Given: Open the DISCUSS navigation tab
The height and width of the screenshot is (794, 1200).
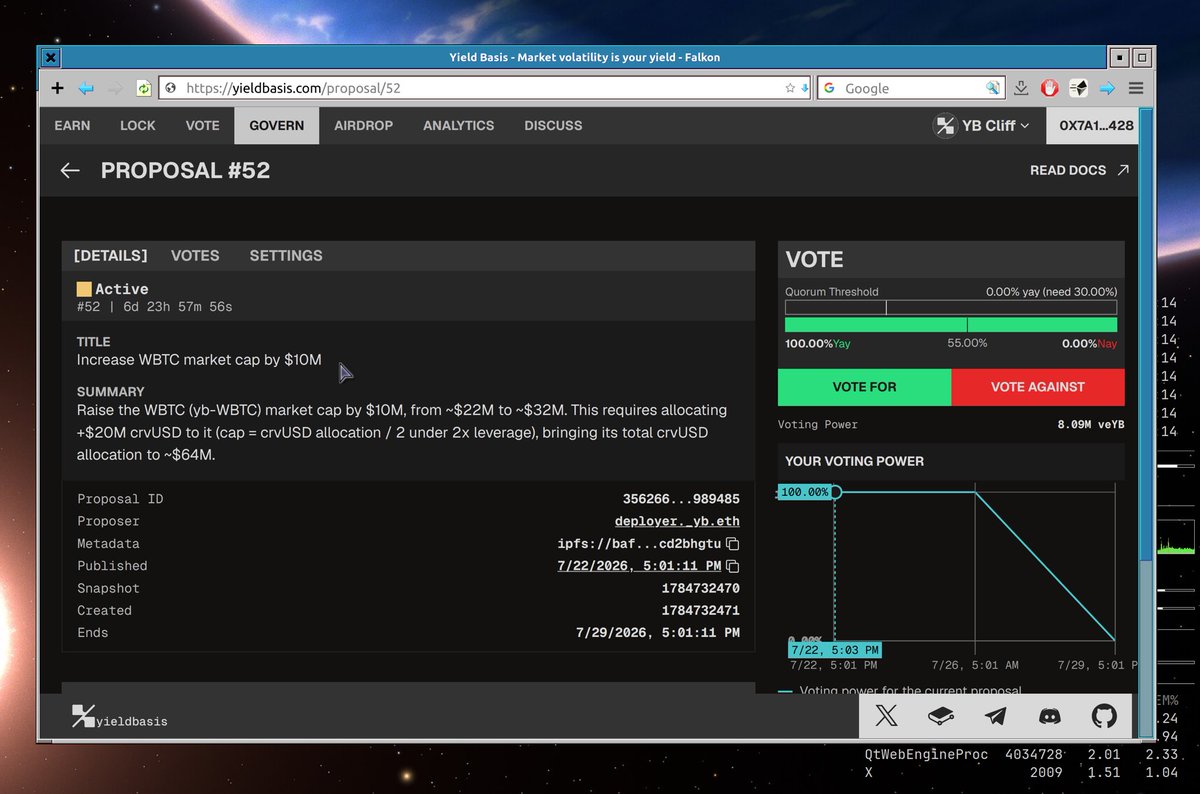Looking at the screenshot, I should tap(553, 126).
